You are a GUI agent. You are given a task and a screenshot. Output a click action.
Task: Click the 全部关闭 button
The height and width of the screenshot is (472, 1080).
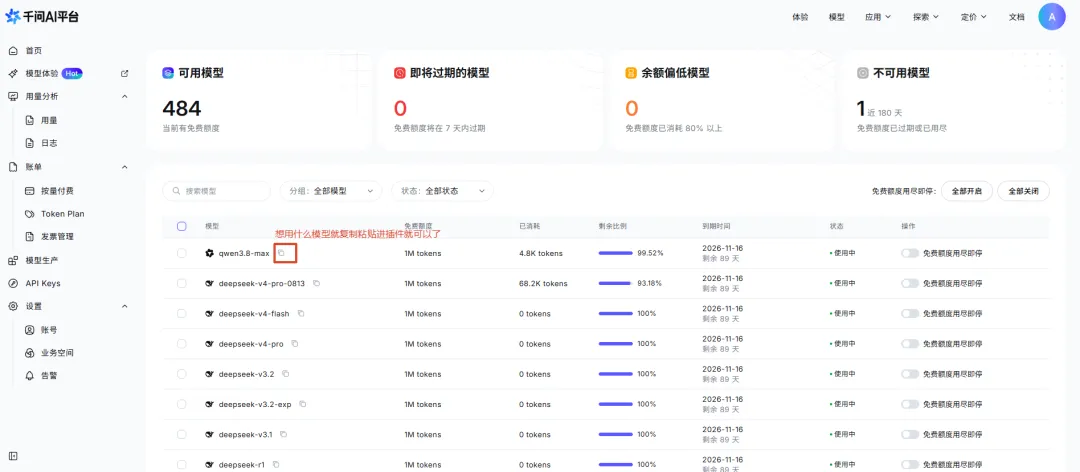[1024, 191]
